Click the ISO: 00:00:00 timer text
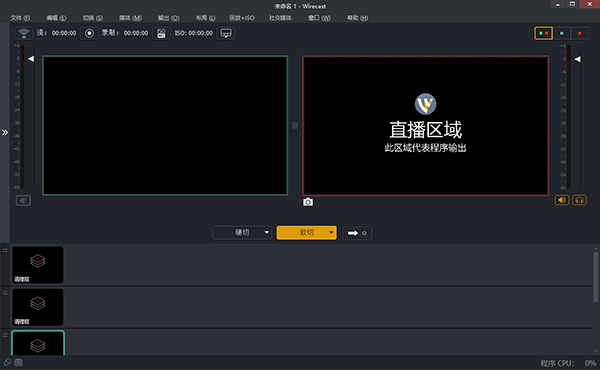 pyautogui.click(x=194, y=33)
